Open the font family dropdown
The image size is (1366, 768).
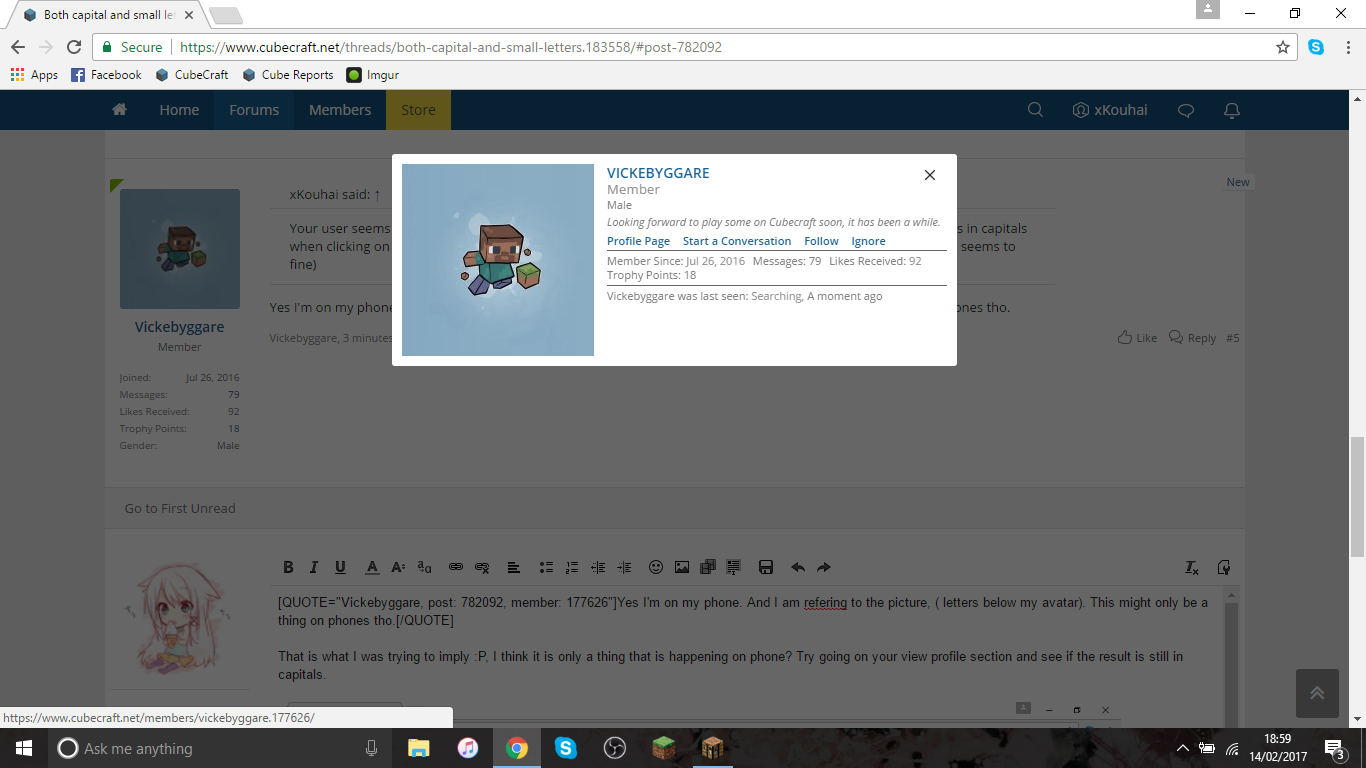tap(424, 567)
